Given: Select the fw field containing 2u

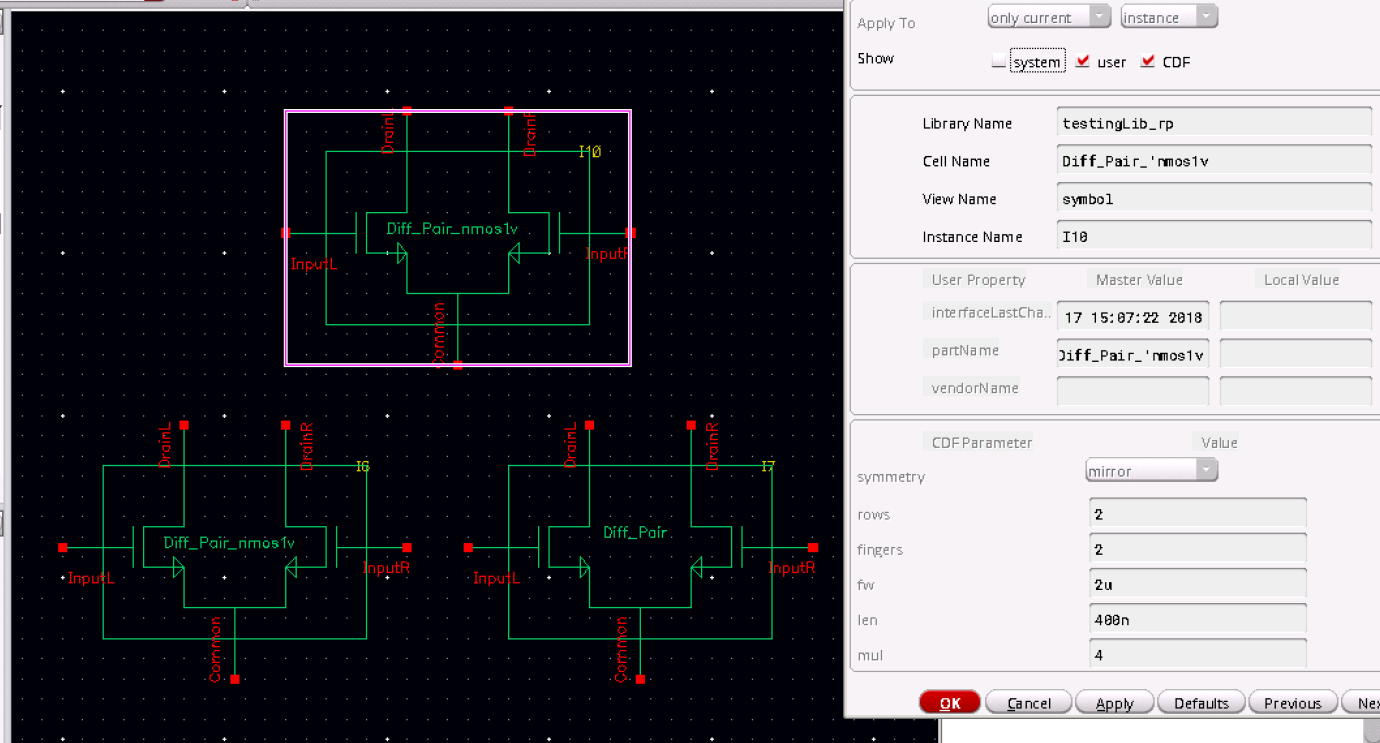Looking at the screenshot, I should pyautogui.click(x=1197, y=584).
